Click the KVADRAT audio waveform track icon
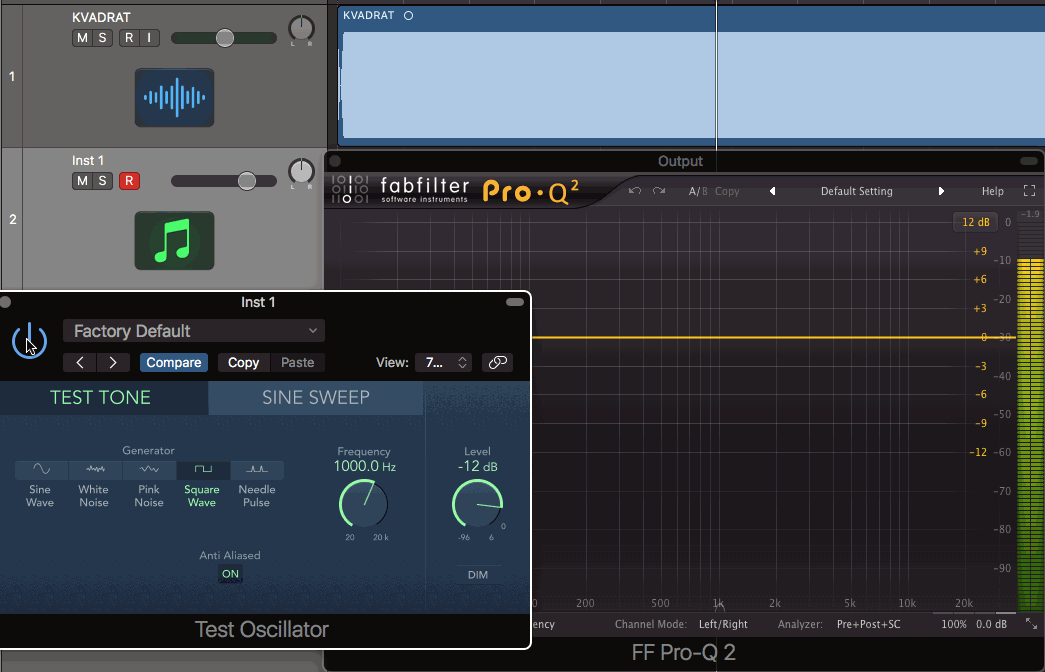Image resolution: width=1045 pixels, height=672 pixels. click(175, 97)
